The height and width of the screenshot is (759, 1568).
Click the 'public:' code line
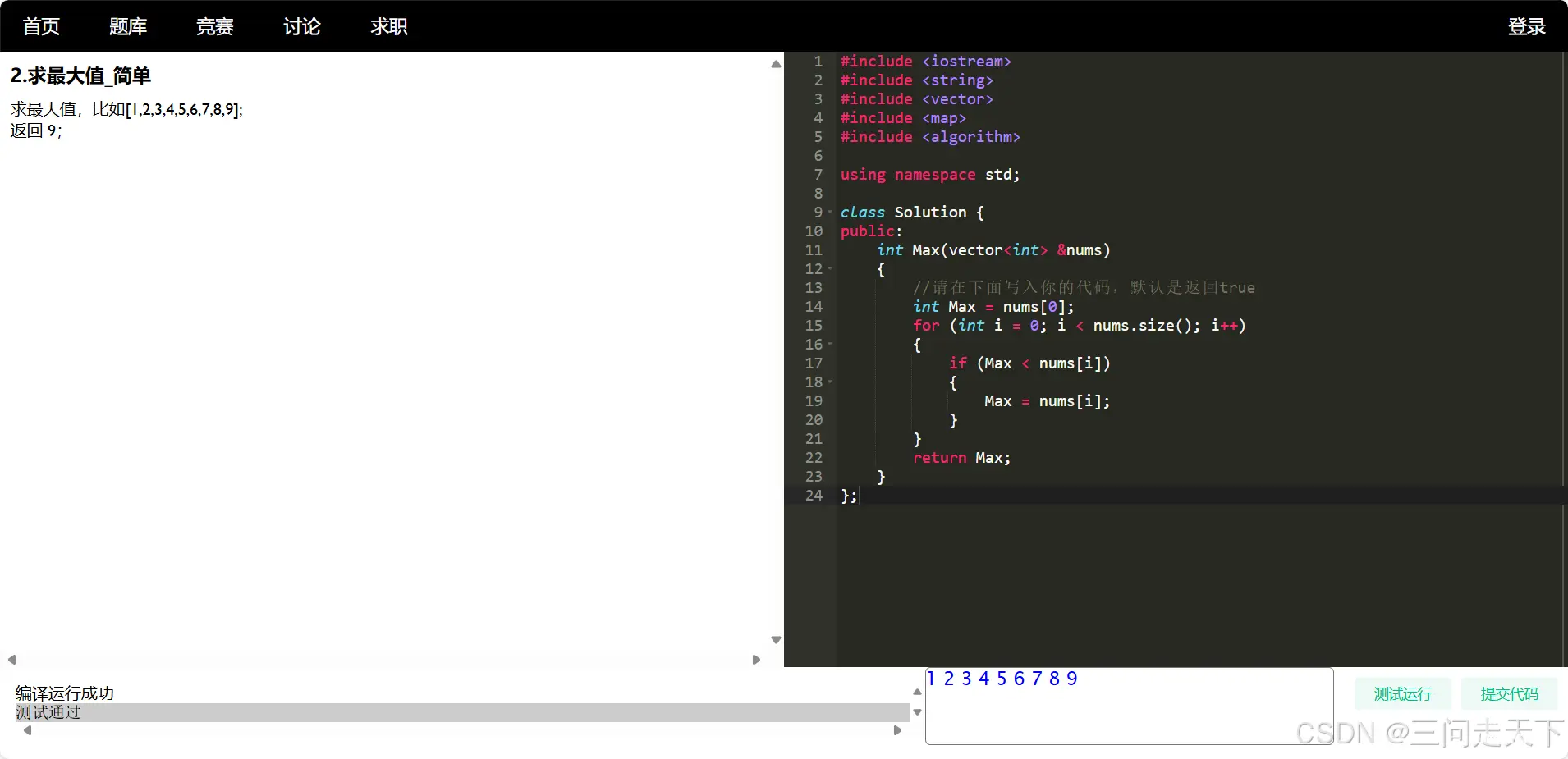coord(871,231)
